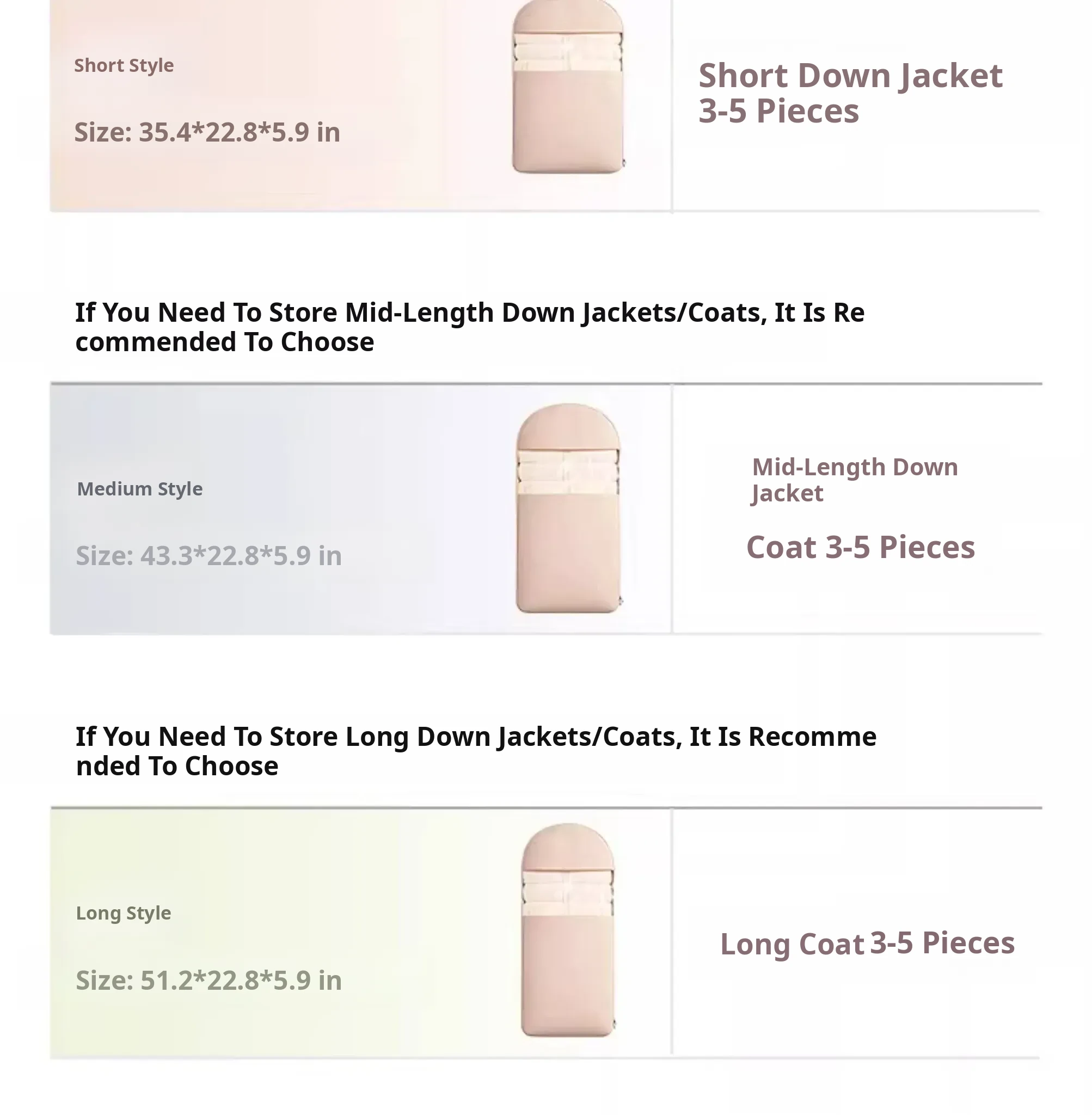Click the 'commended To Choose' heading line
This screenshot has height=1115, width=1092.
(224, 342)
